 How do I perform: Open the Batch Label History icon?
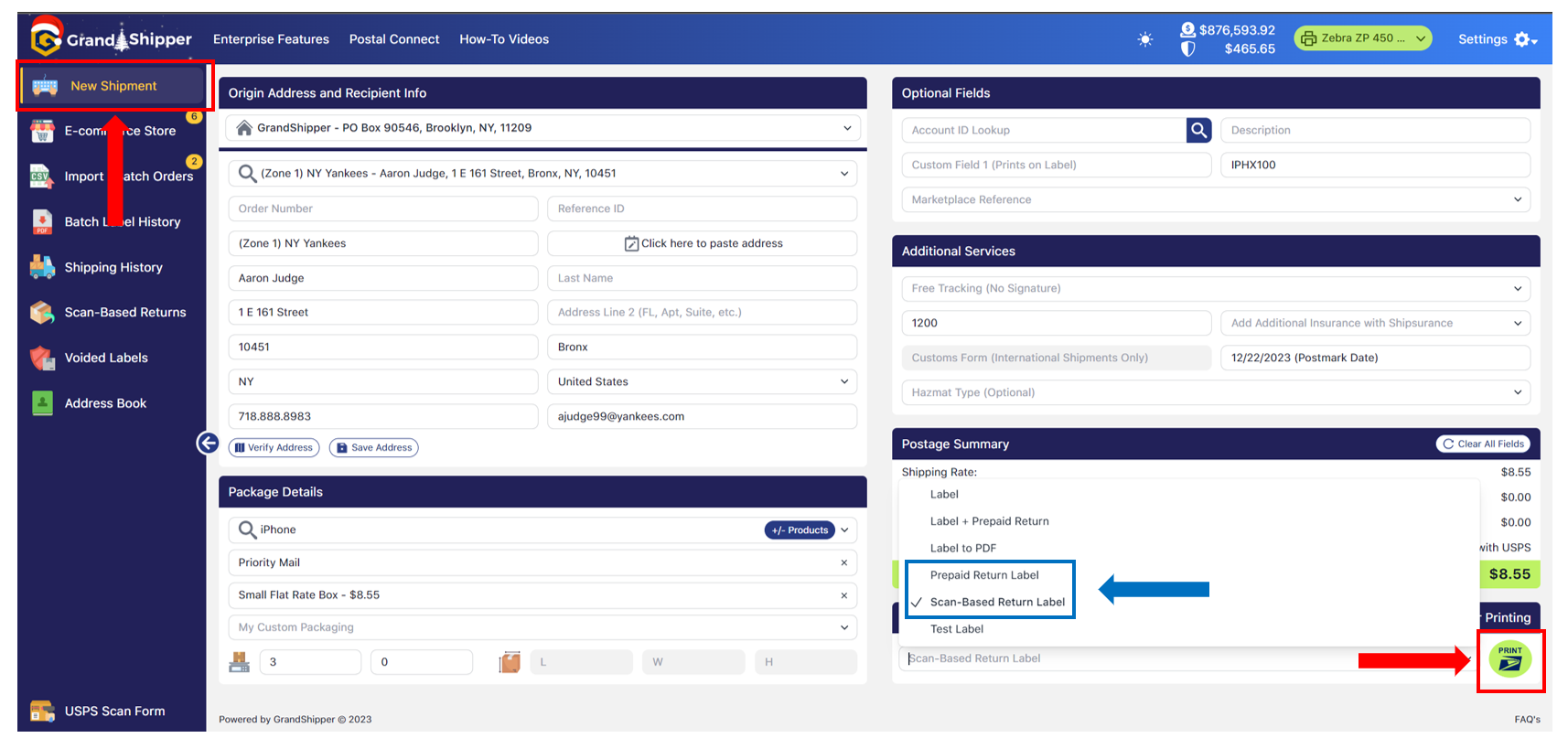point(42,221)
